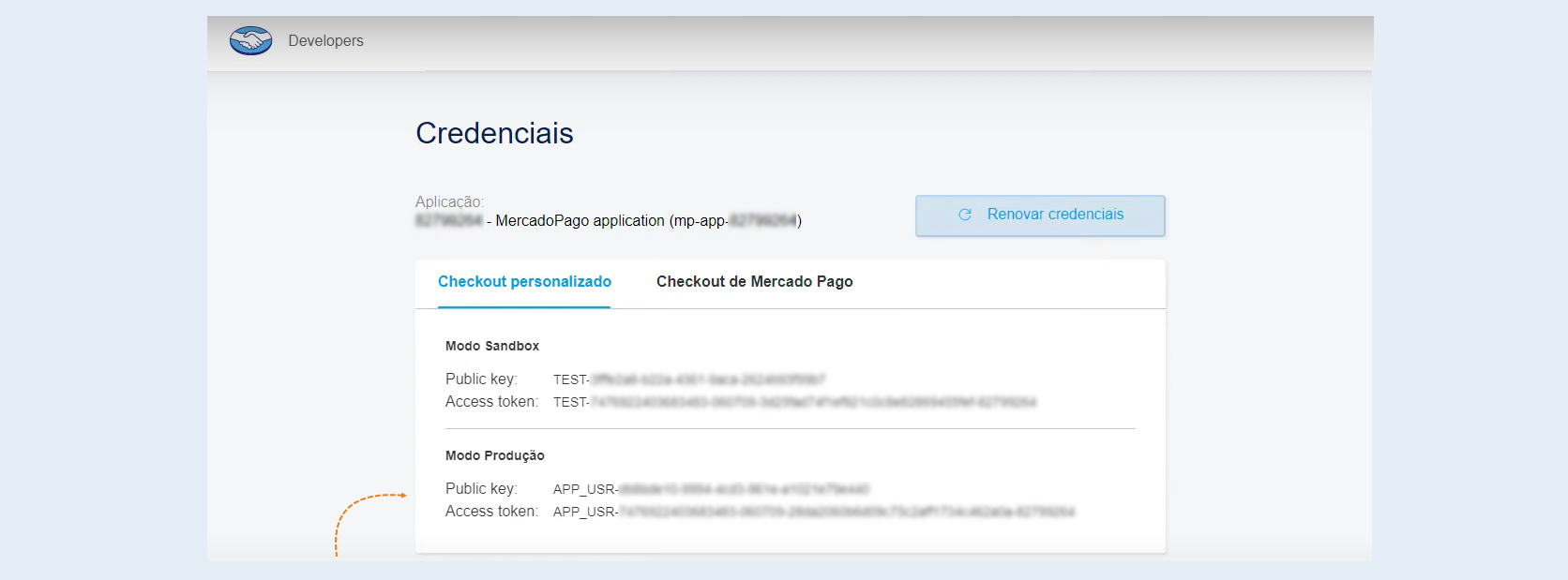Click the Produção Access token label
The width and height of the screenshot is (1568, 580).
491,511
